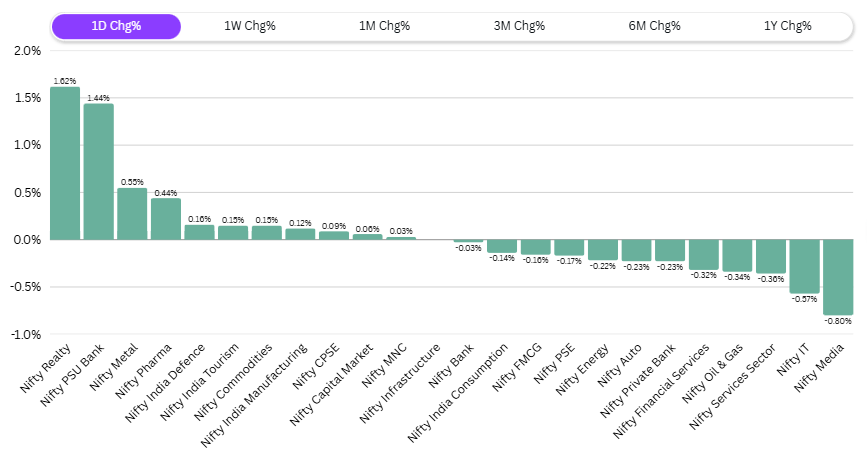The width and height of the screenshot is (867, 457).
Task: Open the 1M Chg% tab
Action: pos(385,26)
